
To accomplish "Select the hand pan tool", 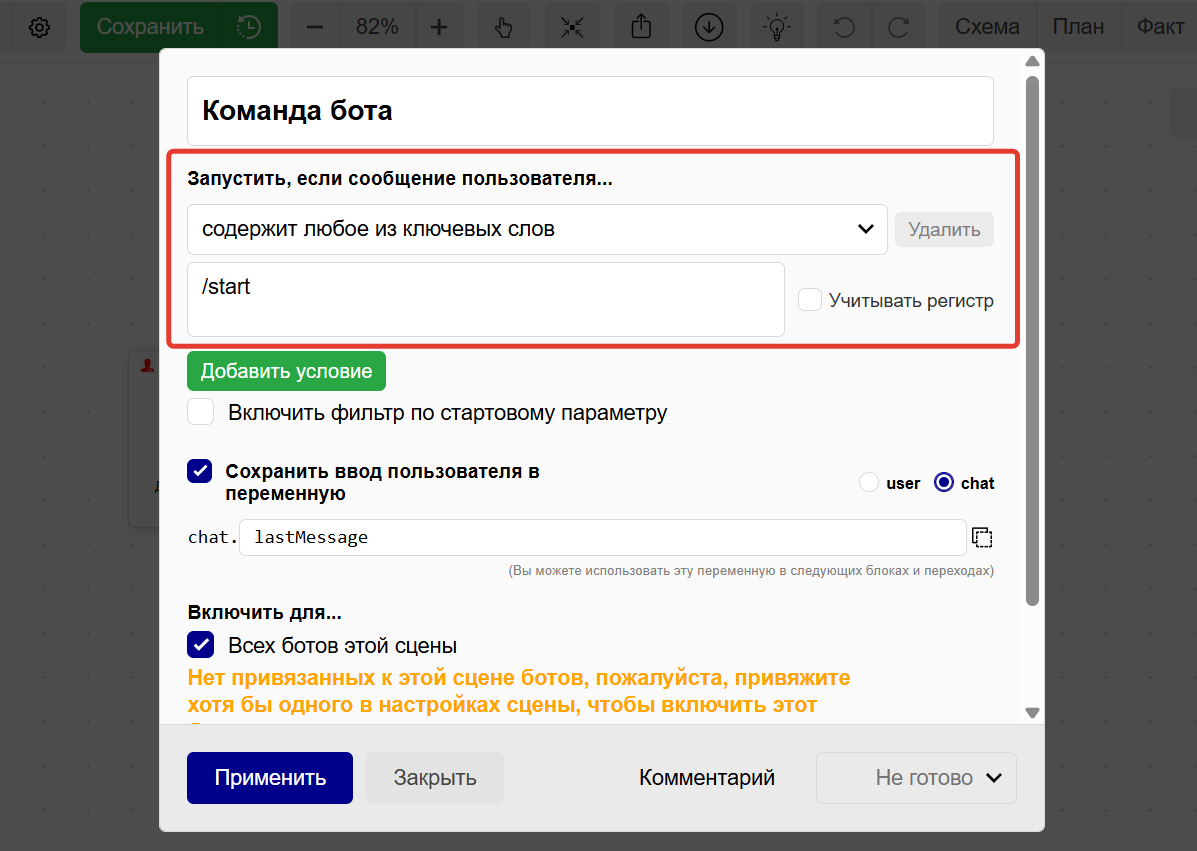I will coord(503,27).
